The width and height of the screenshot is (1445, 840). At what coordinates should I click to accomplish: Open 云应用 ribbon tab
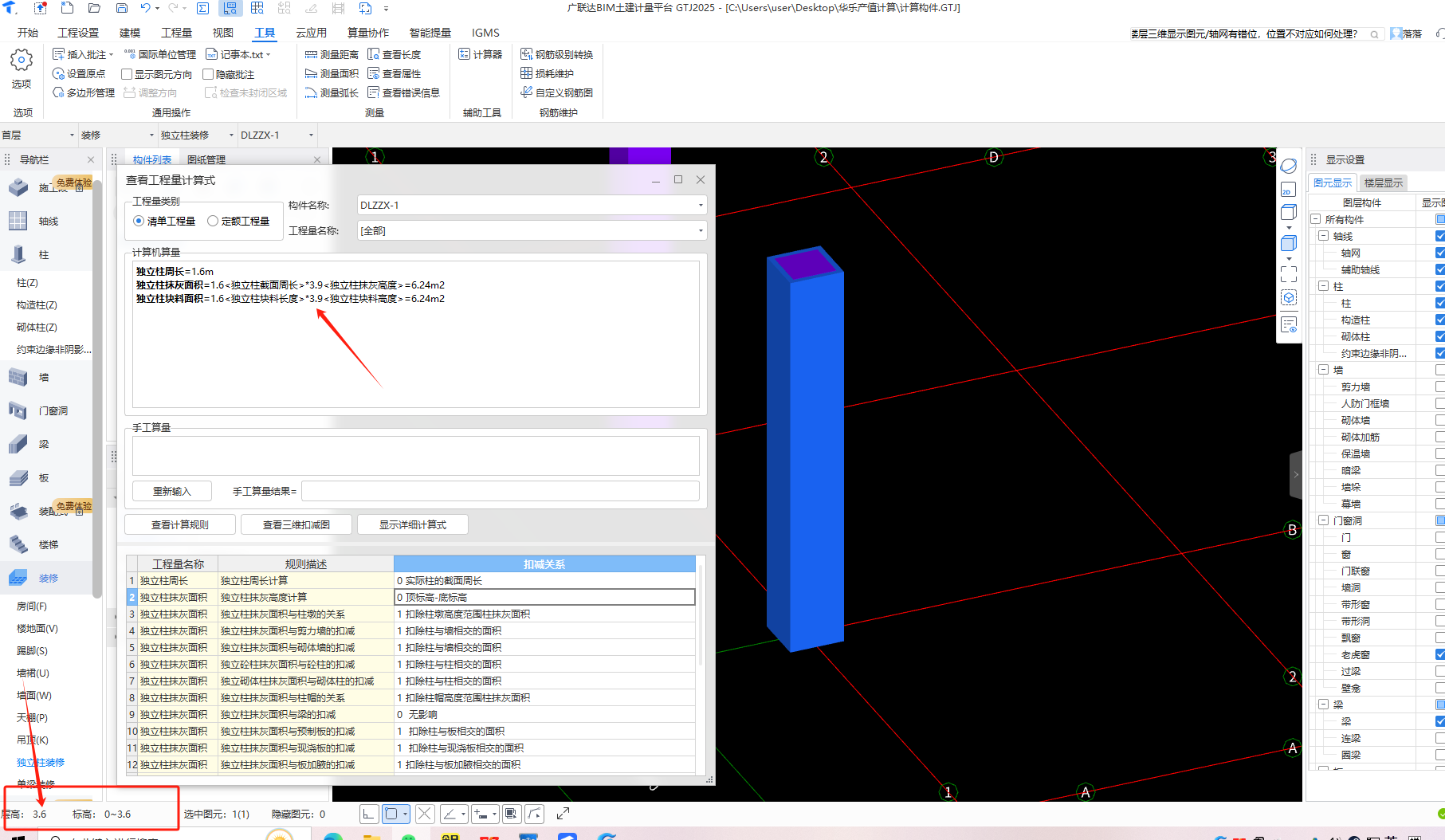(x=311, y=33)
